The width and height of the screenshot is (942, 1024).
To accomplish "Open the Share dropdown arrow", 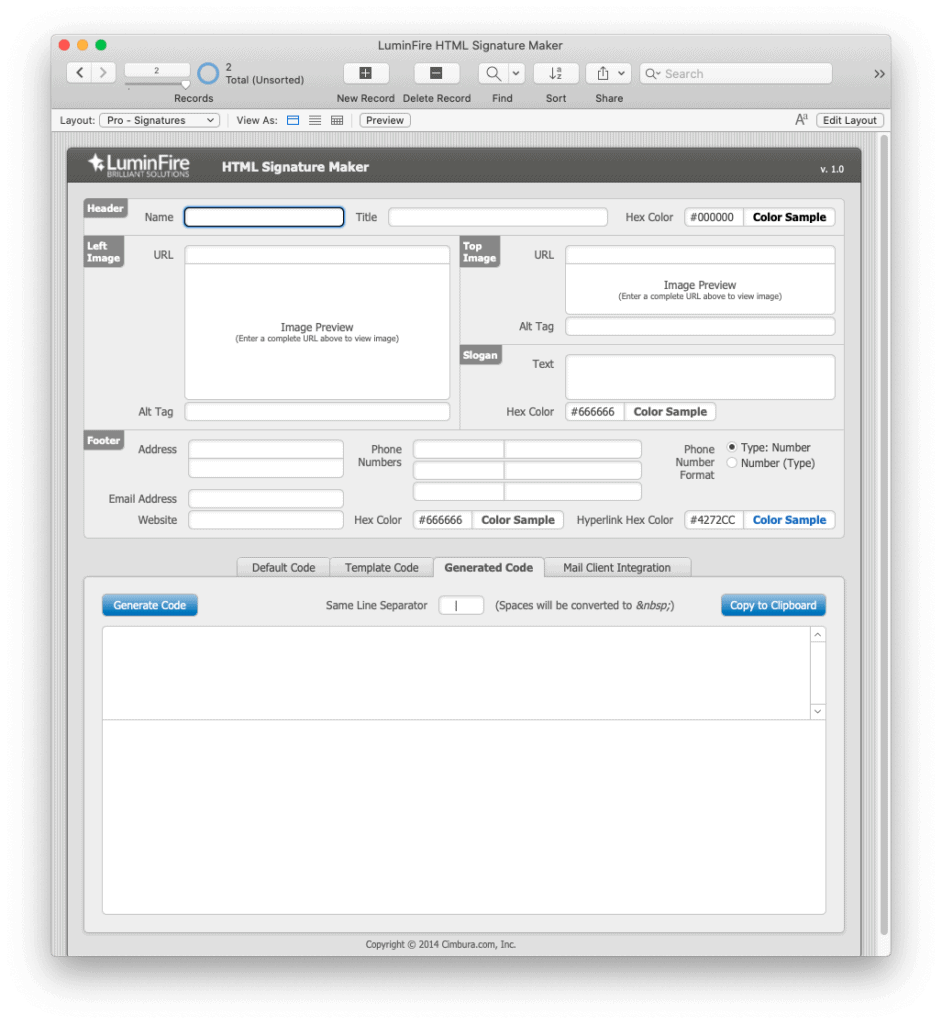I will pyautogui.click(x=621, y=73).
